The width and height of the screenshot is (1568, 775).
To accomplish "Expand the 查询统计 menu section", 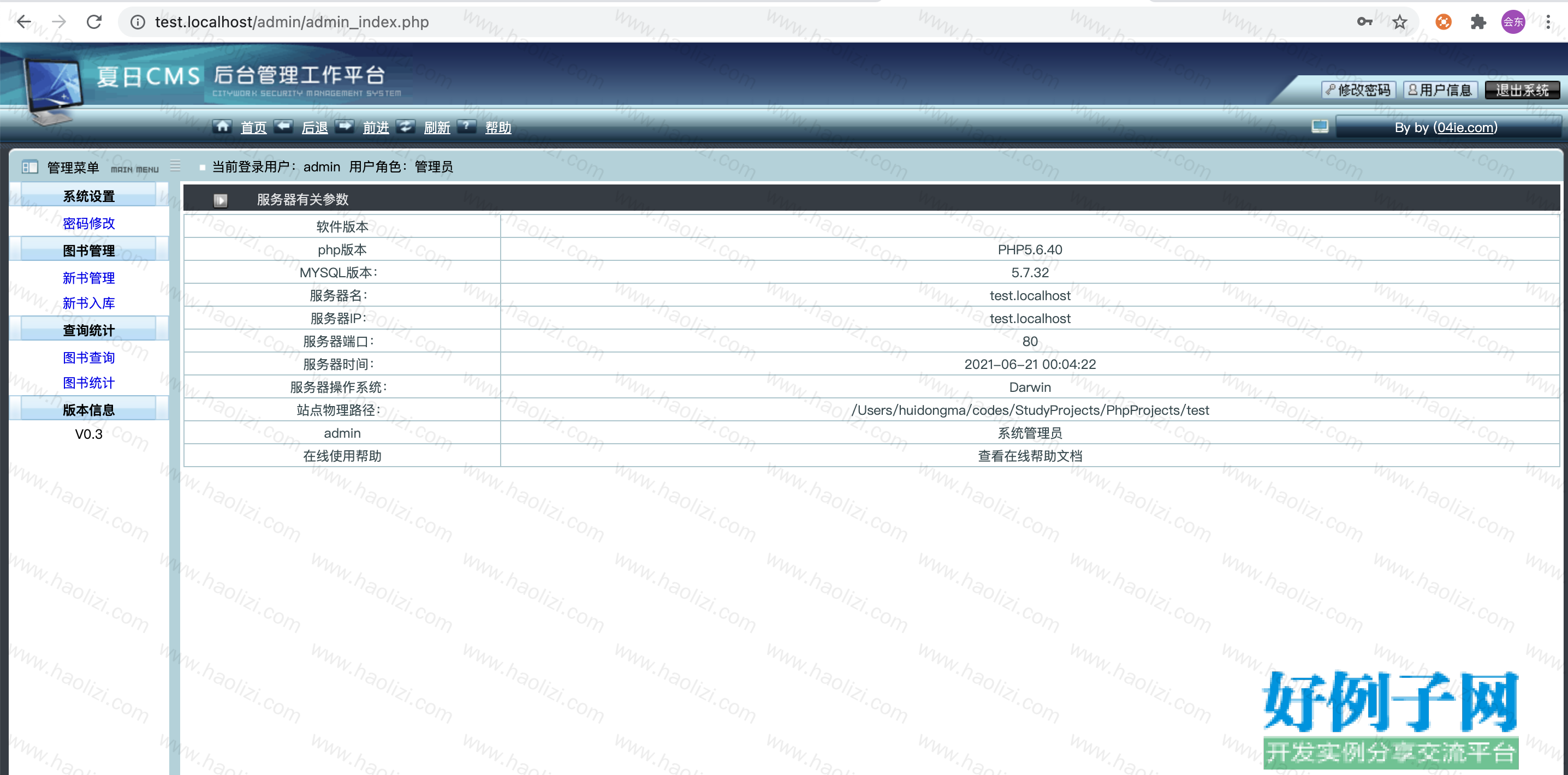I will (x=89, y=330).
